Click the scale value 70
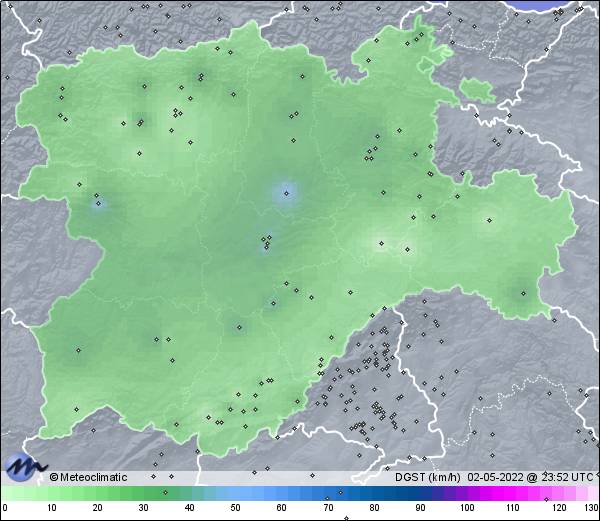This screenshot has height=521, width=600. click(x=328, y=508)
